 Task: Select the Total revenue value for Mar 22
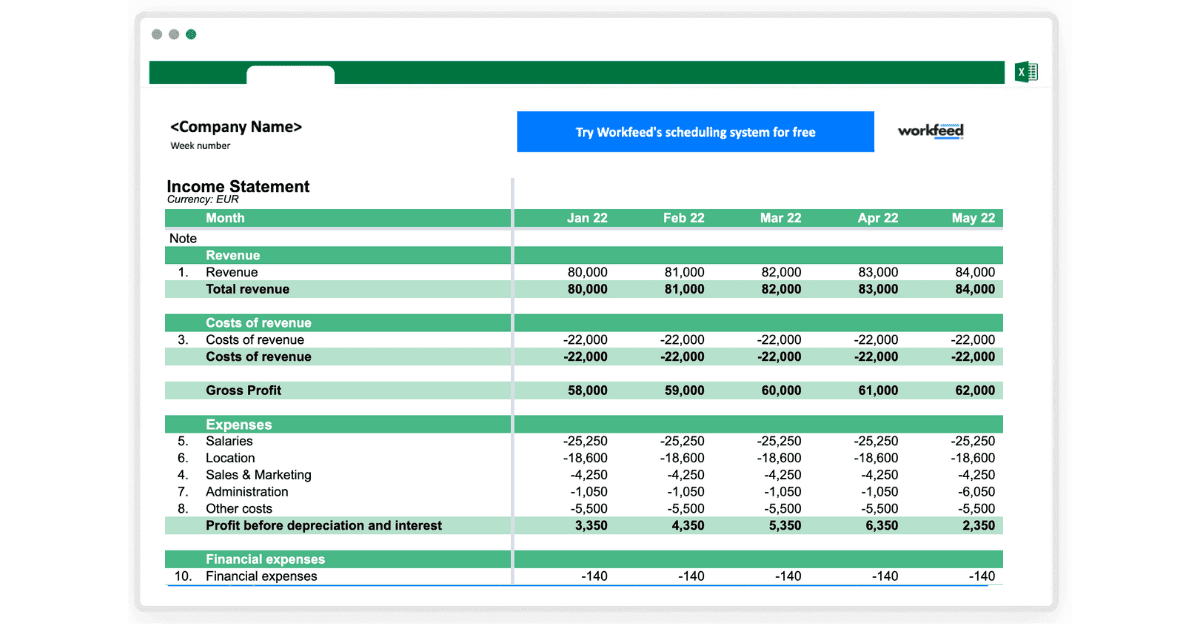coord(780,289)
